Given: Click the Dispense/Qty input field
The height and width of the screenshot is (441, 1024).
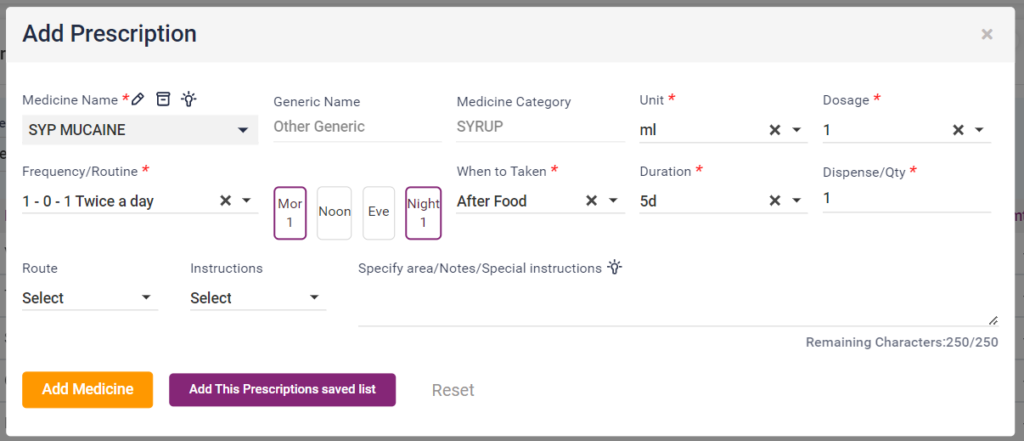Looking at the screenshot, I should point(905,199).
